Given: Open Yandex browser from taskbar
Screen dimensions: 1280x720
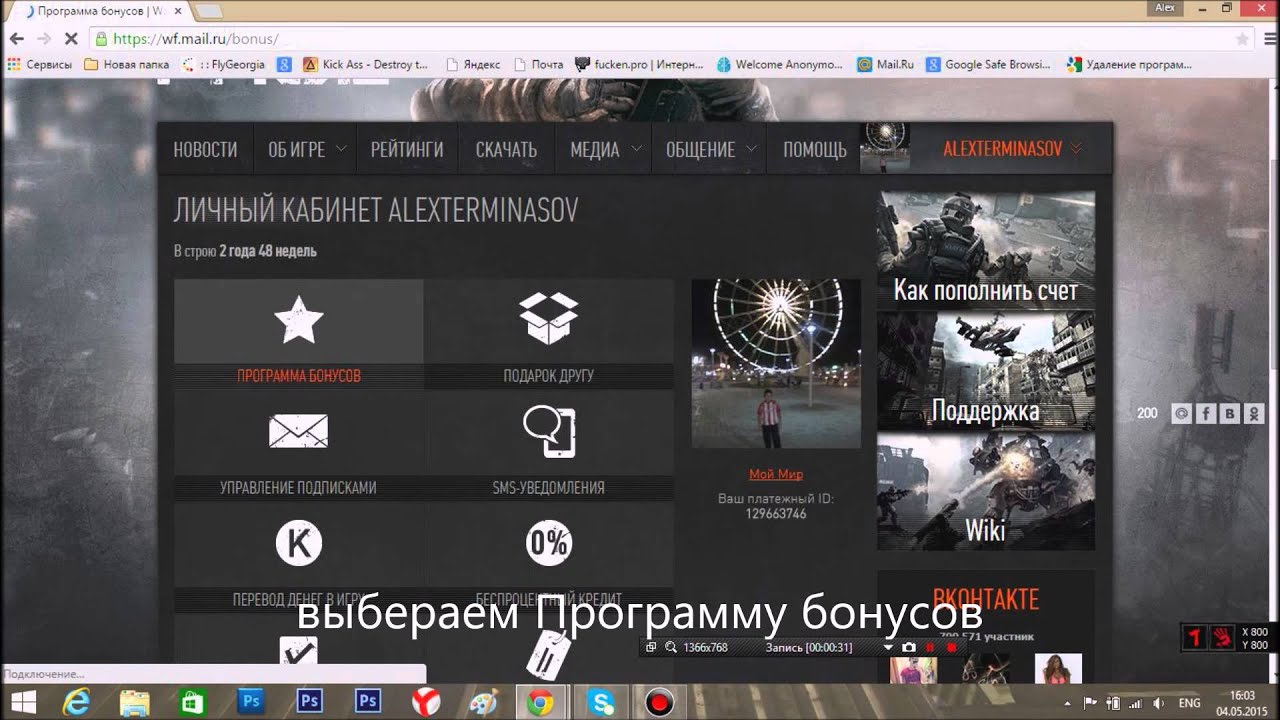Looking at the screenshot, I should coord(426,702).
